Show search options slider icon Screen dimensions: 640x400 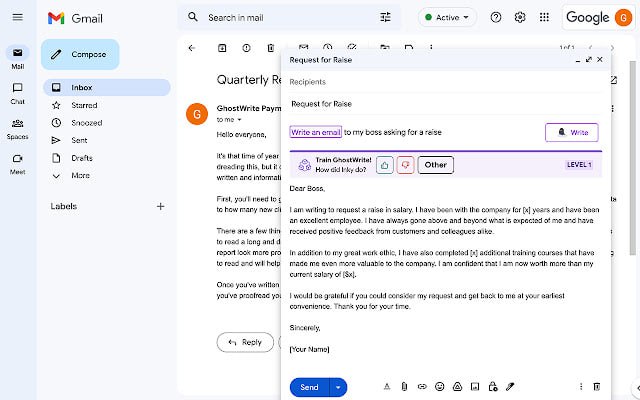386,17
